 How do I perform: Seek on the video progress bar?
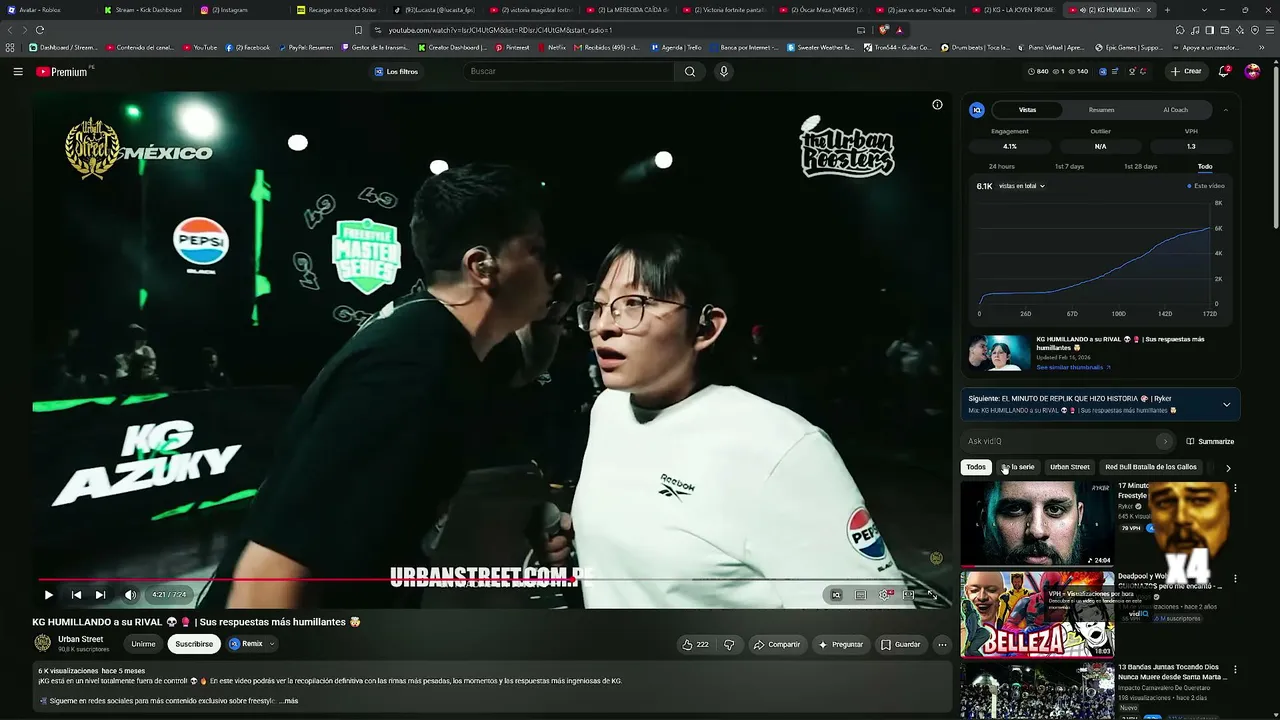490,579
